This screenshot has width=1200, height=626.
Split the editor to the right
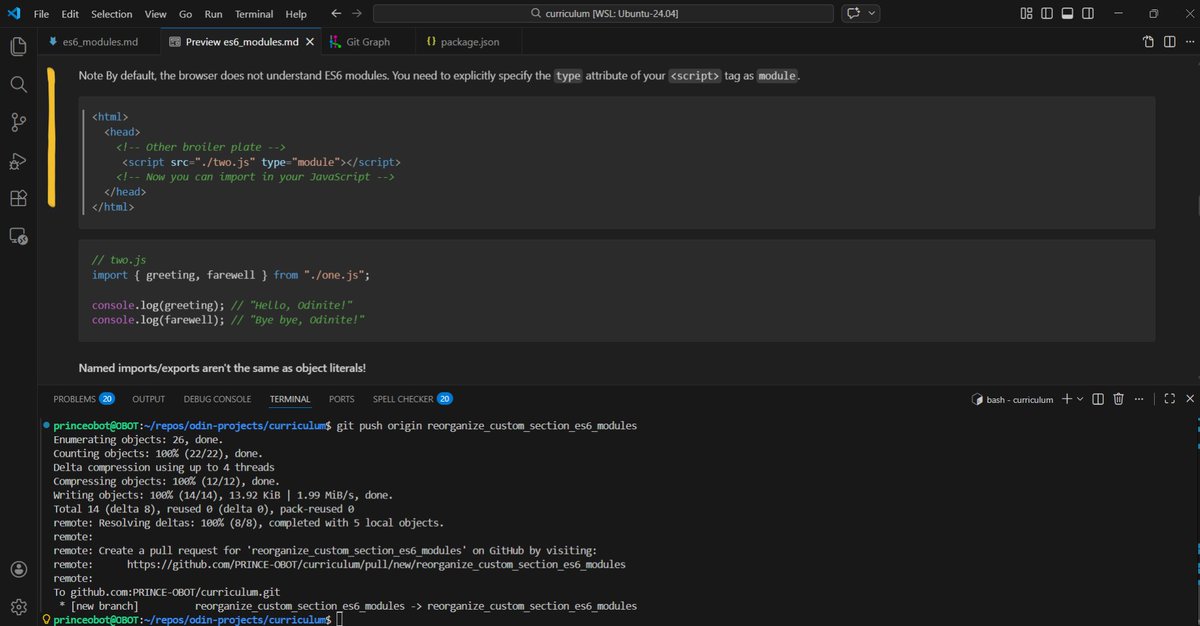tap(1168, 42)
